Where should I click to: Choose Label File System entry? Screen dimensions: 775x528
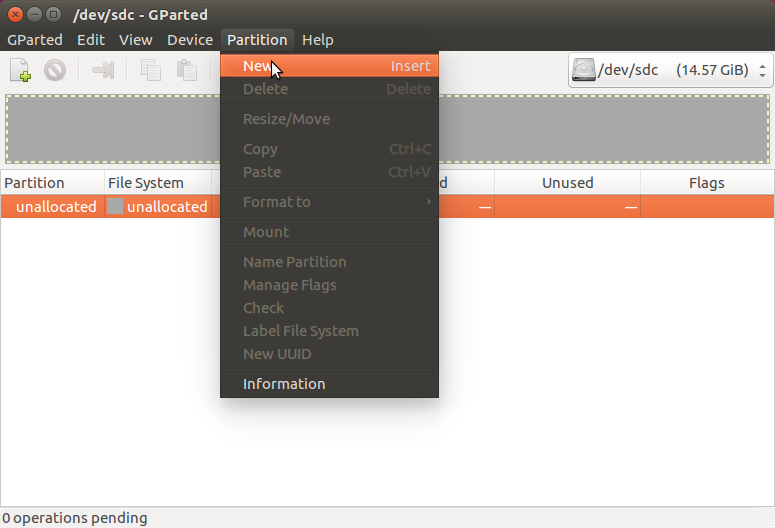tap(329, 331)
